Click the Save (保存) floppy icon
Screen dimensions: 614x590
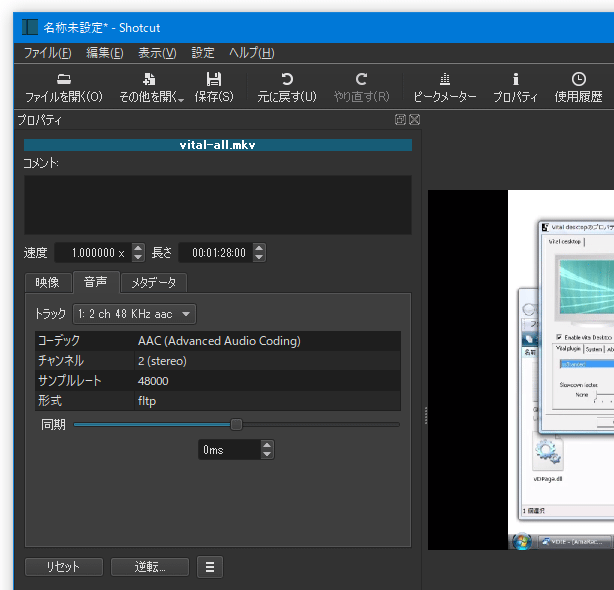pyautogui.click(x=214, y=79)
